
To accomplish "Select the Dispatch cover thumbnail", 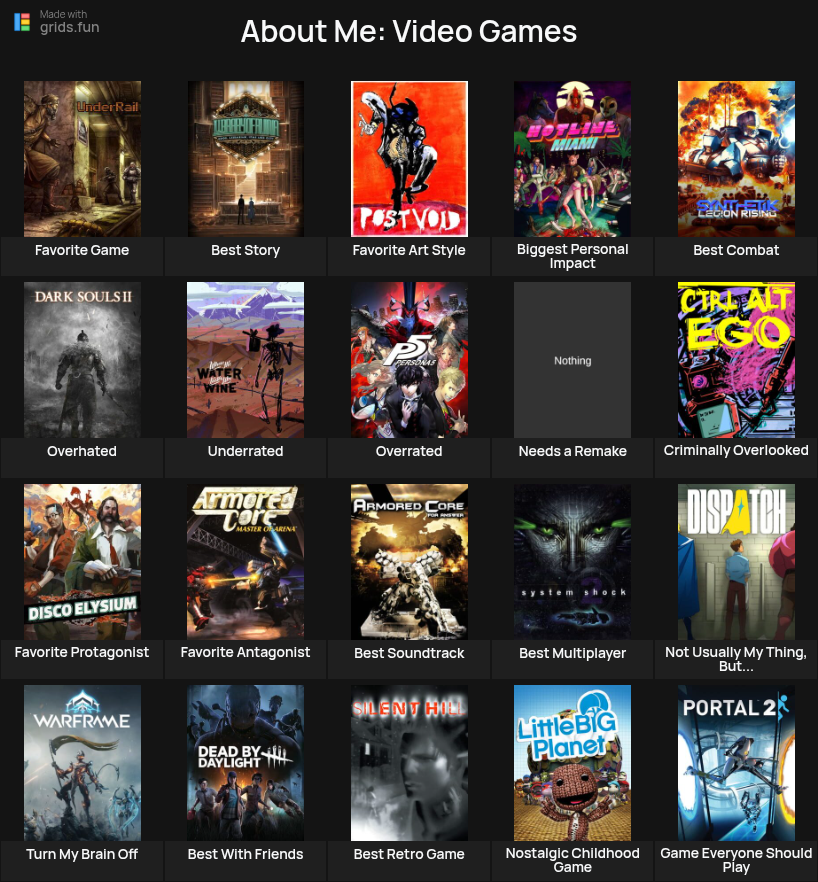I will click(x=736, y=561).
